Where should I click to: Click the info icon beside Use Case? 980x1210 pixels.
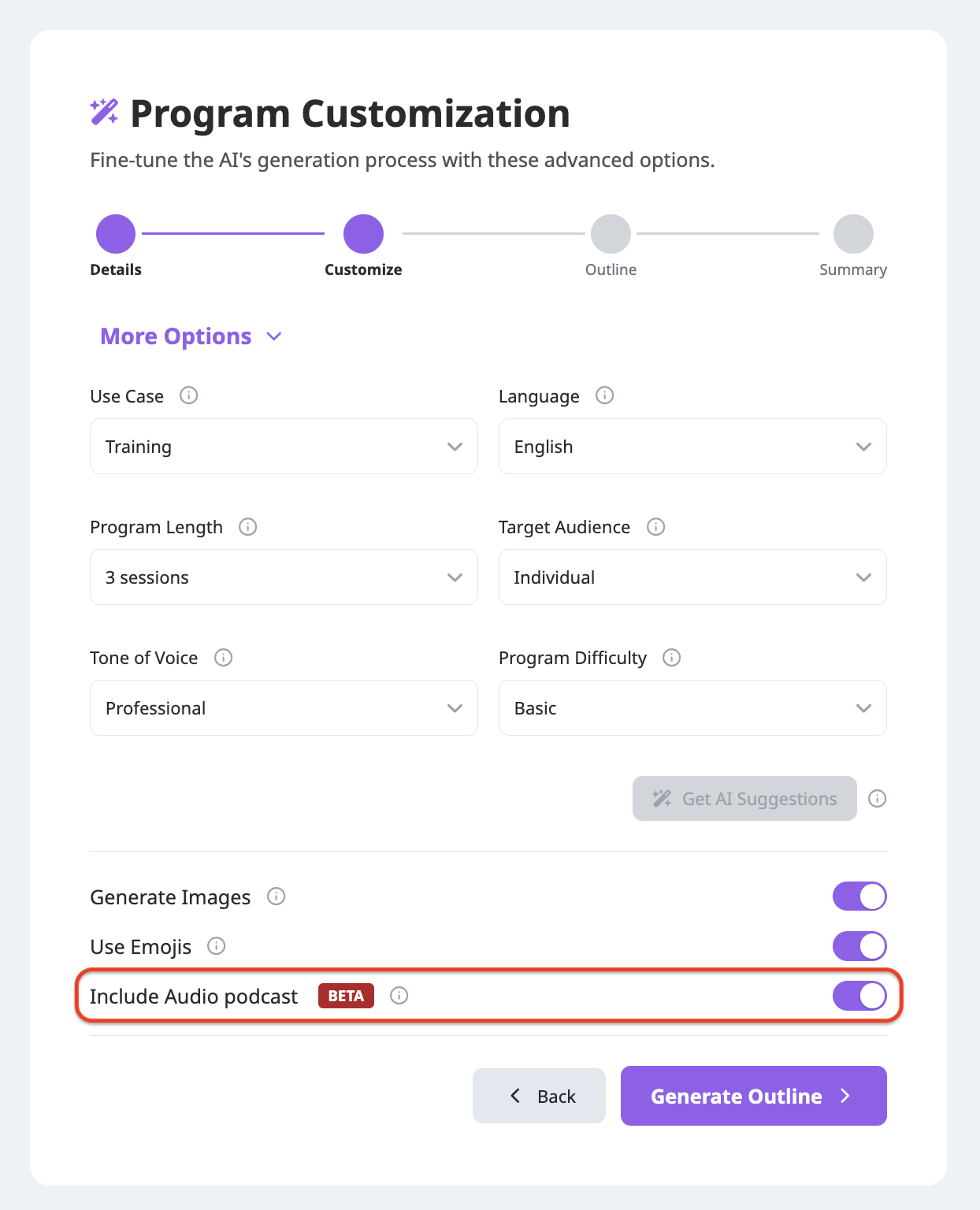pos(188,395)
